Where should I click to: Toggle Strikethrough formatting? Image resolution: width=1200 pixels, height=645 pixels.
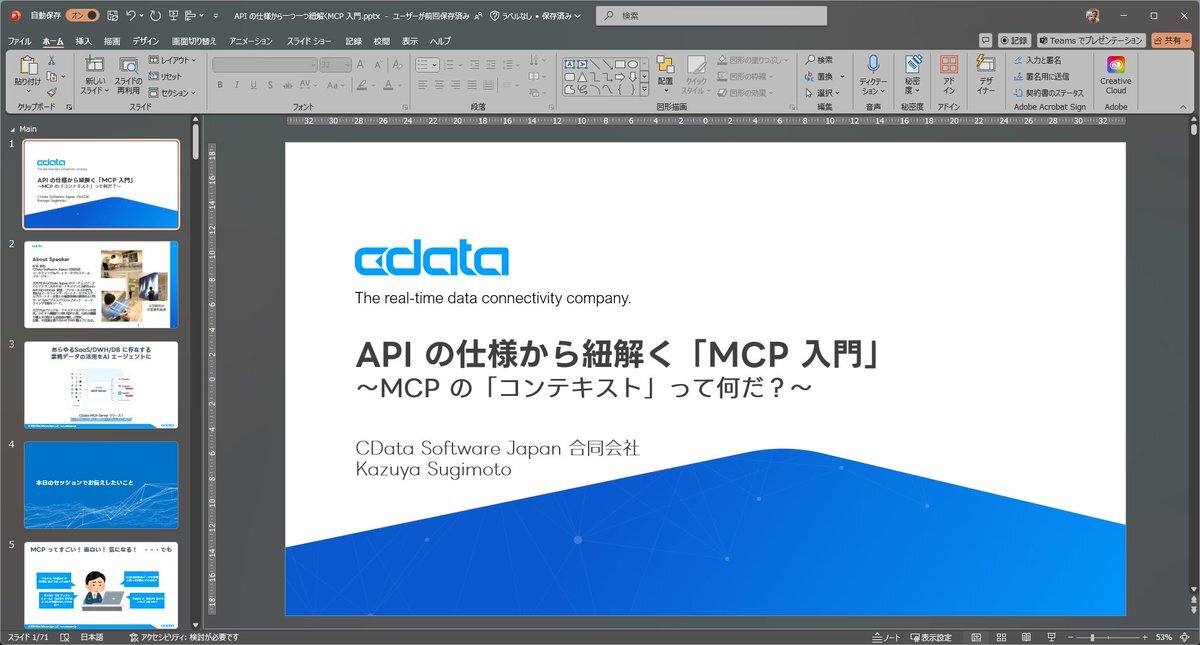tap(289, 85)
